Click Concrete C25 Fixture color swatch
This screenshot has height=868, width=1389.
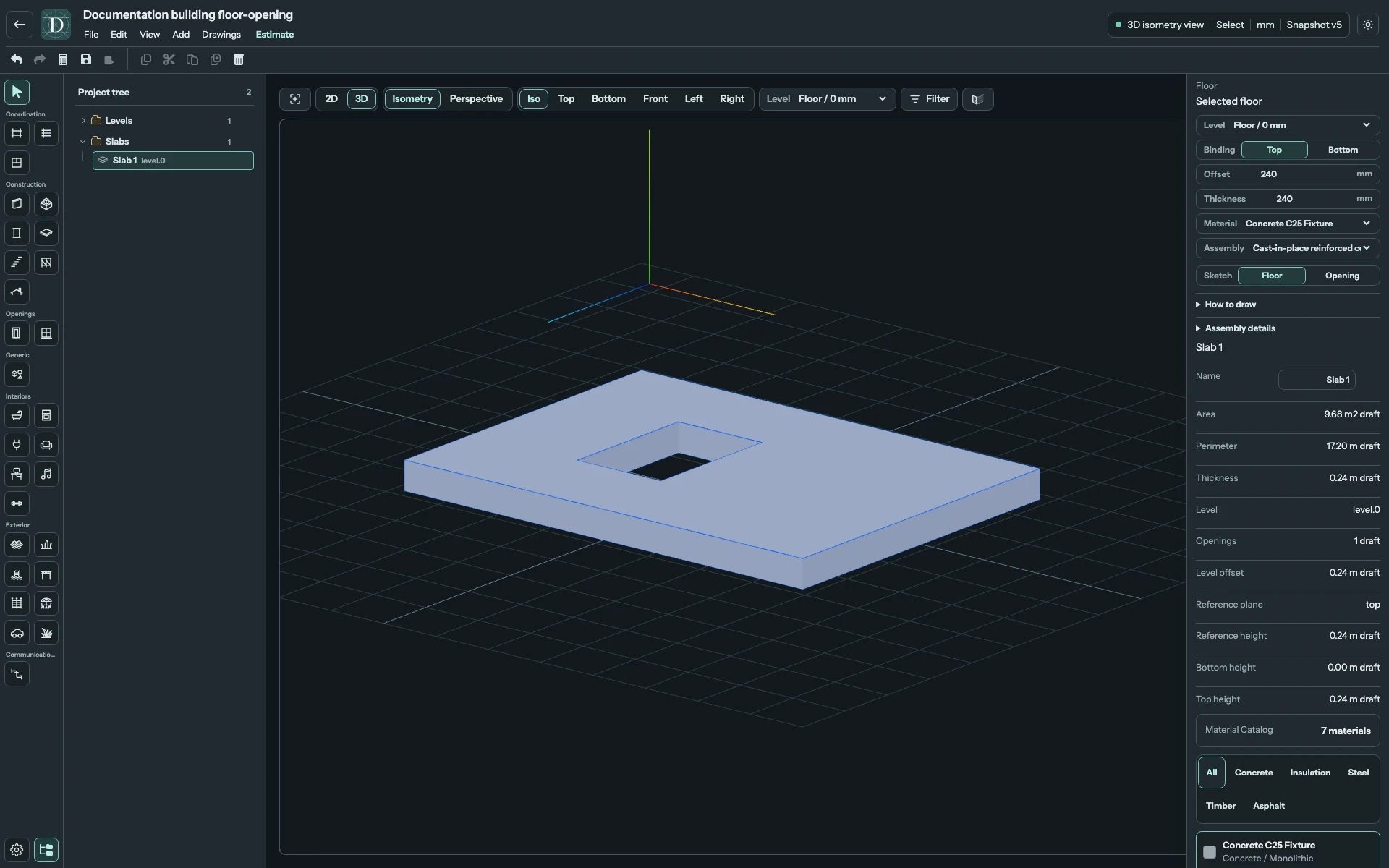(x=1209, y=852)
